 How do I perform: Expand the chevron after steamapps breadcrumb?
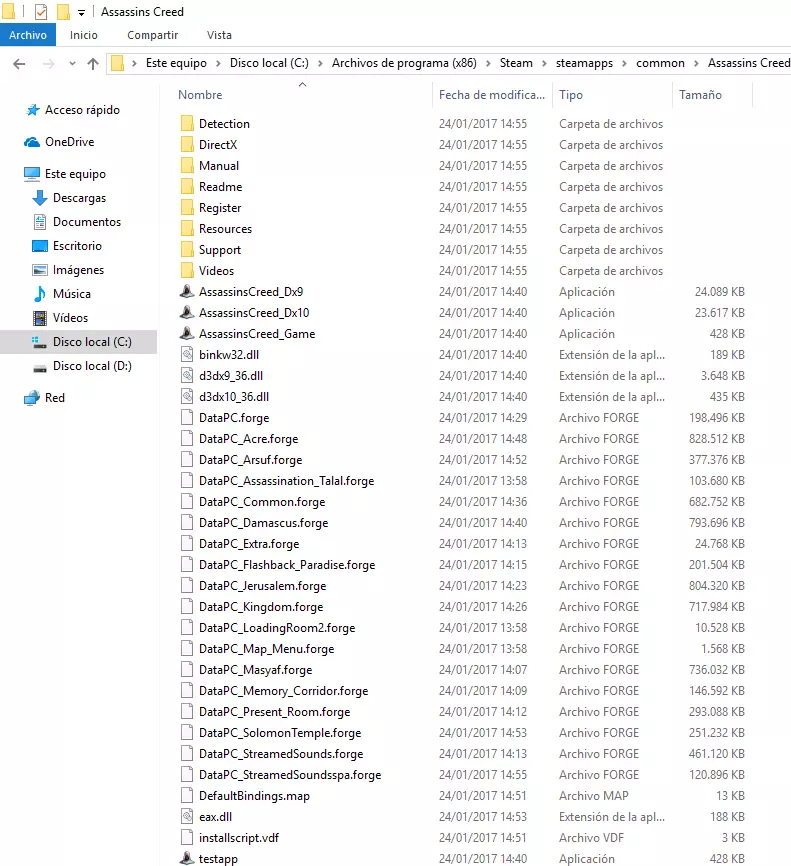pyautogui.click(x=624, y=64)
